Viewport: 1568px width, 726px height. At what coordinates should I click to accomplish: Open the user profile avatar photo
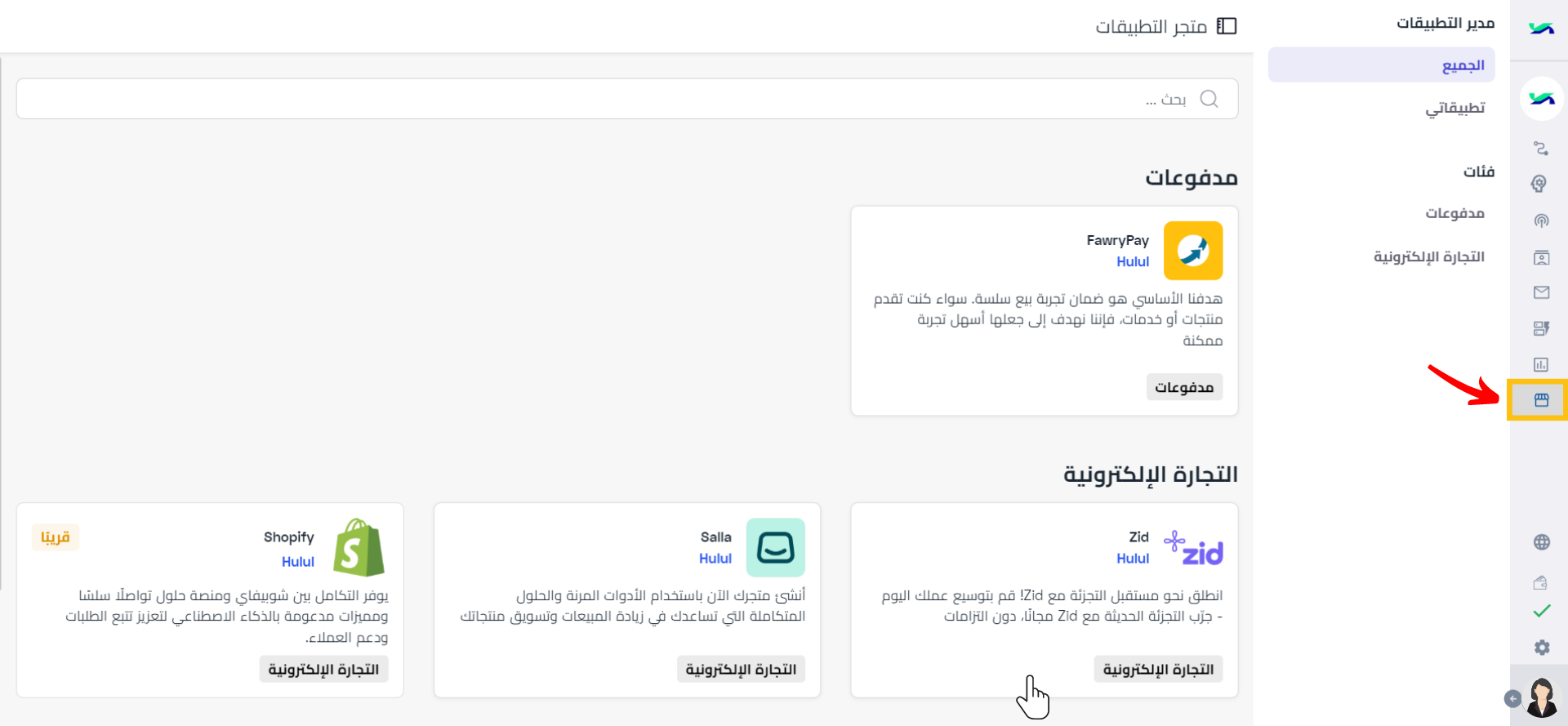click(x=1542, y=697)
